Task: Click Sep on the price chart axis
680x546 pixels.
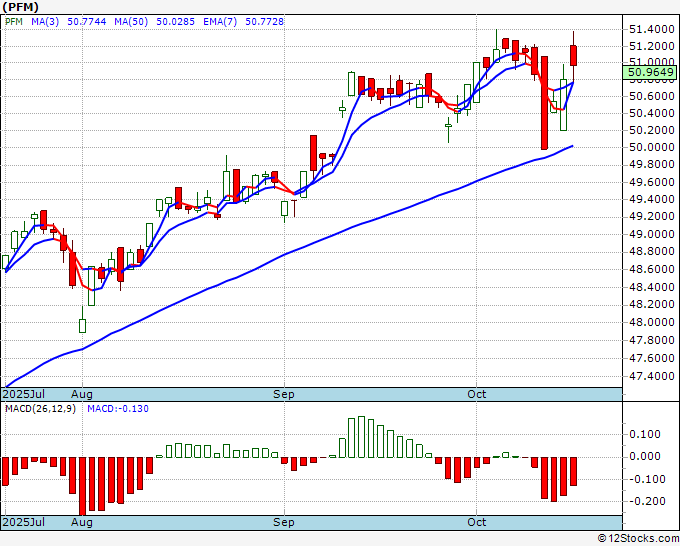Action: (x=284, y=394)
